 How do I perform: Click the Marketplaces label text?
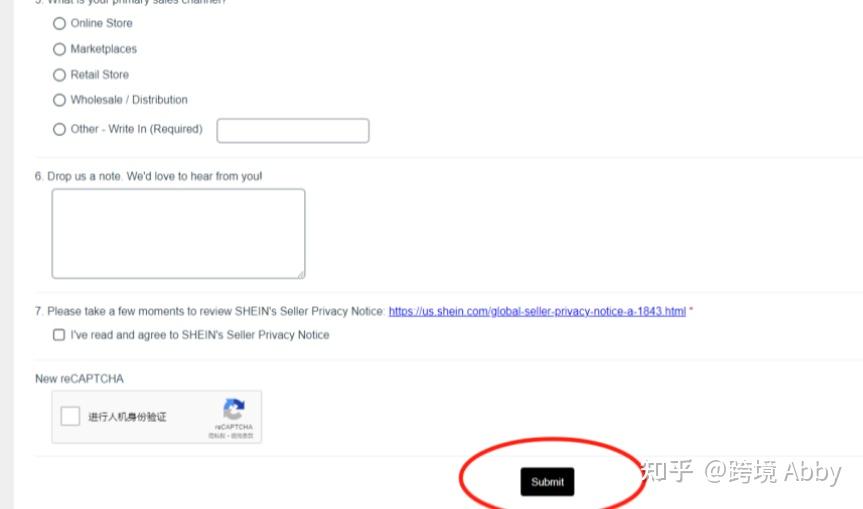[x=103, y=49]
